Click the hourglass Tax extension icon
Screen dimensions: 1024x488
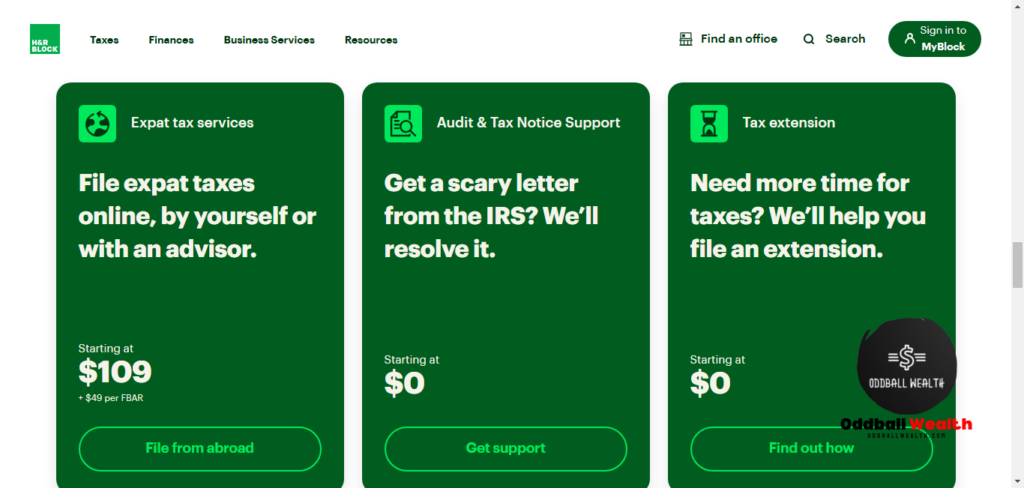click(x=709, y=123)
